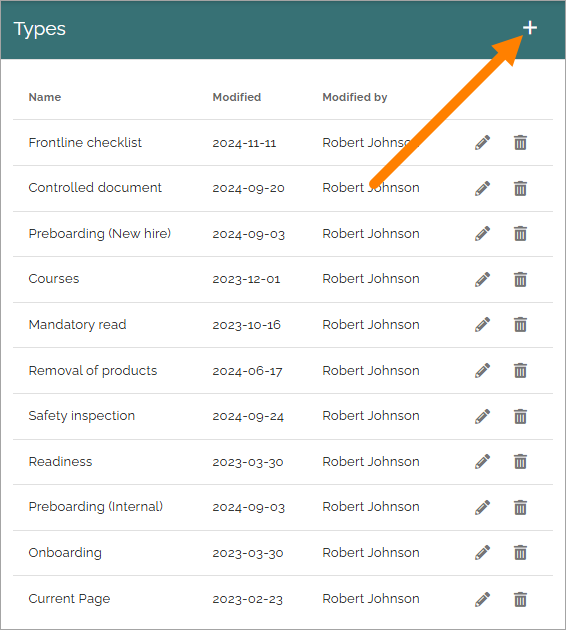The image size is (566, 630).
Task: Delete the Removal of products type
Action: tap(520, 370)
